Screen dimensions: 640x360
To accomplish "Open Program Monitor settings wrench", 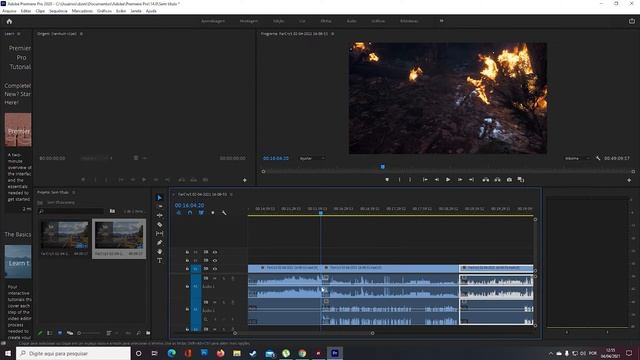I will [598, 158].
